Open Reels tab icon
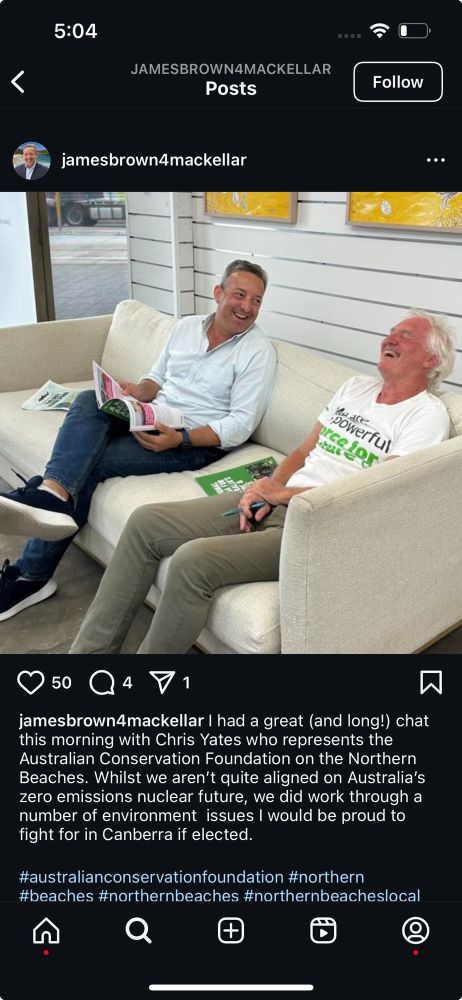This screenshot has width=462, height=1000. [x=324, y=931]
